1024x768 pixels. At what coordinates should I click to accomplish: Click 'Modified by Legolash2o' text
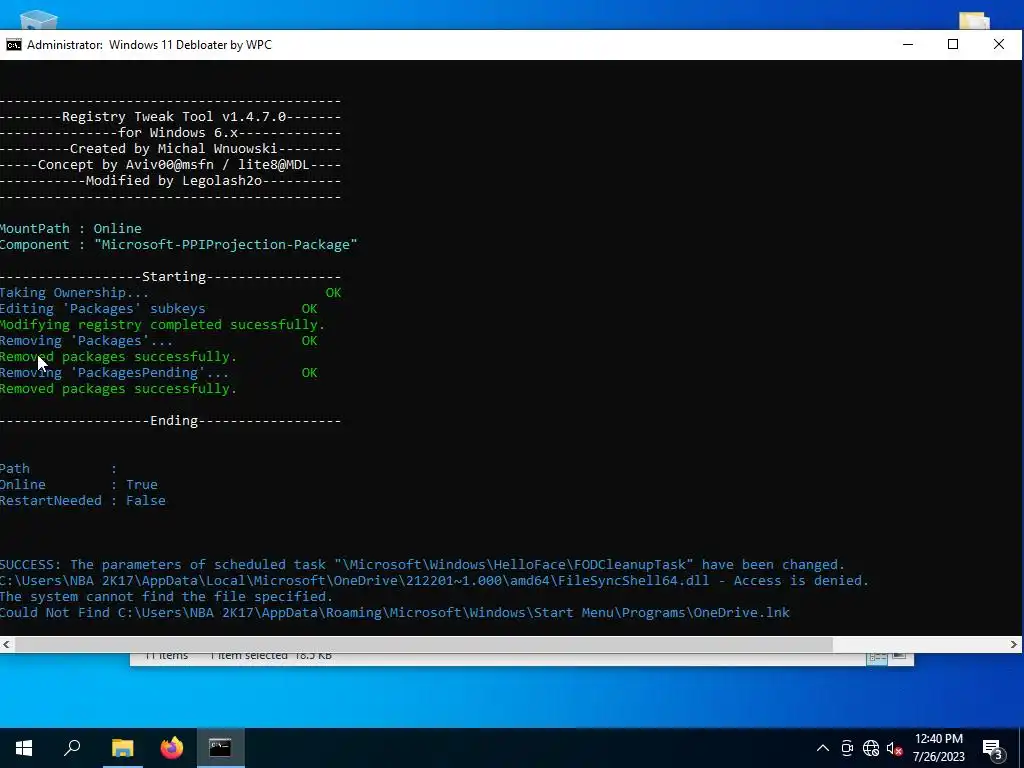[174, 181]
